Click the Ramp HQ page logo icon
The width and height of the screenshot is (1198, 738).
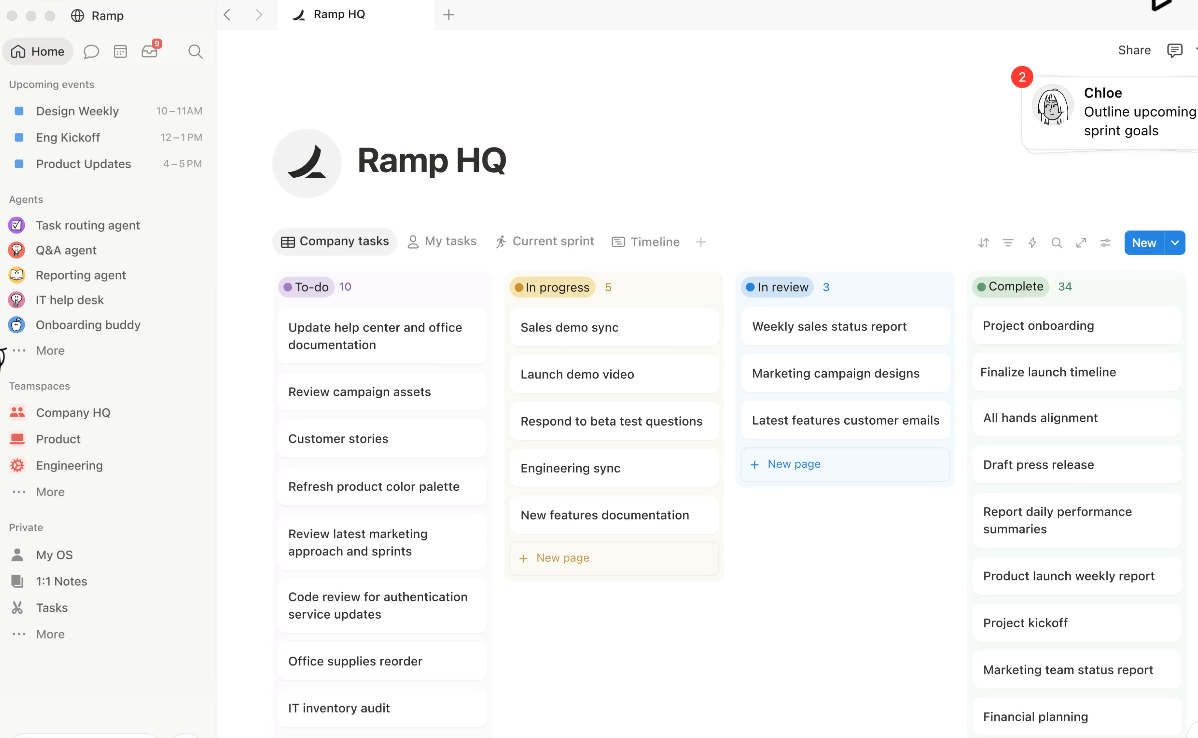[307, 163]
